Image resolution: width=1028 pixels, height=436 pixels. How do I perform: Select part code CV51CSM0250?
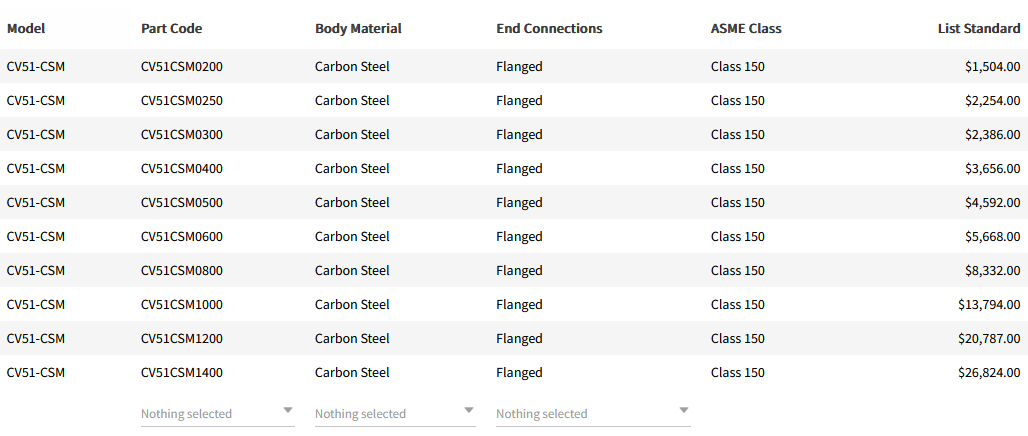click(182, 101)
